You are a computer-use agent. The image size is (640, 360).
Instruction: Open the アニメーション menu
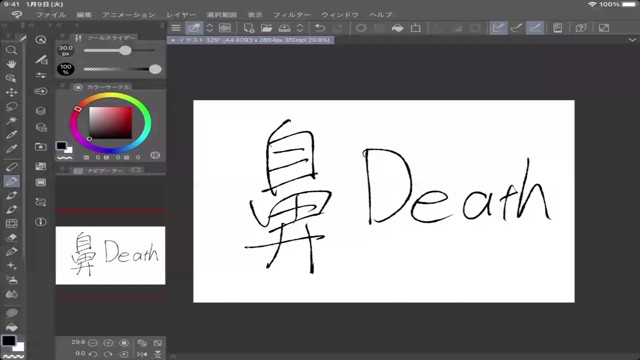(x=129, y=15)
